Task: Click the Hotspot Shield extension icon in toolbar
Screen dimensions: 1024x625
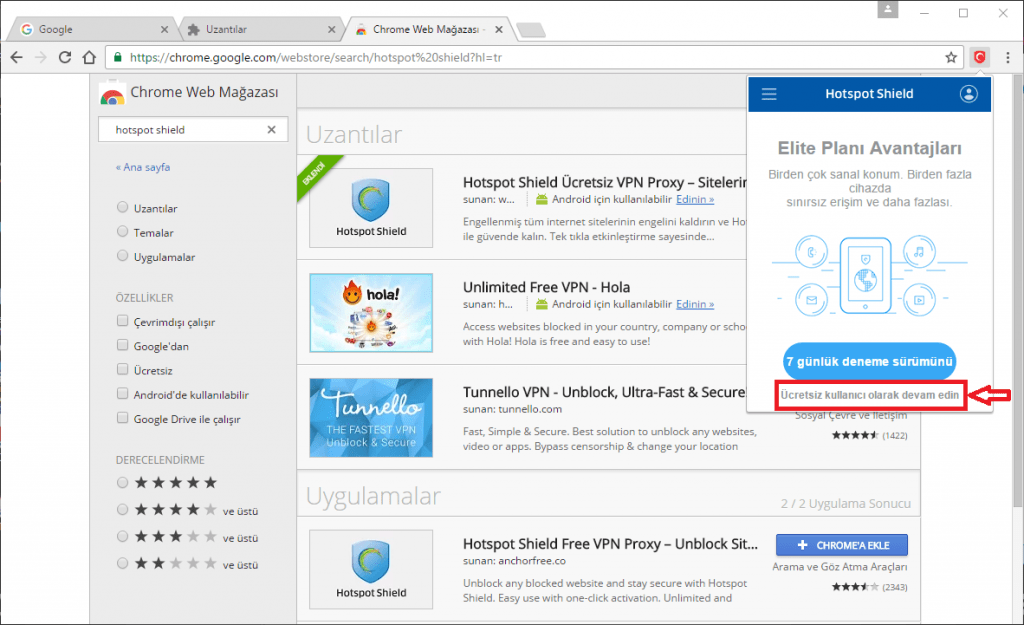Action: tap(979, 57)
